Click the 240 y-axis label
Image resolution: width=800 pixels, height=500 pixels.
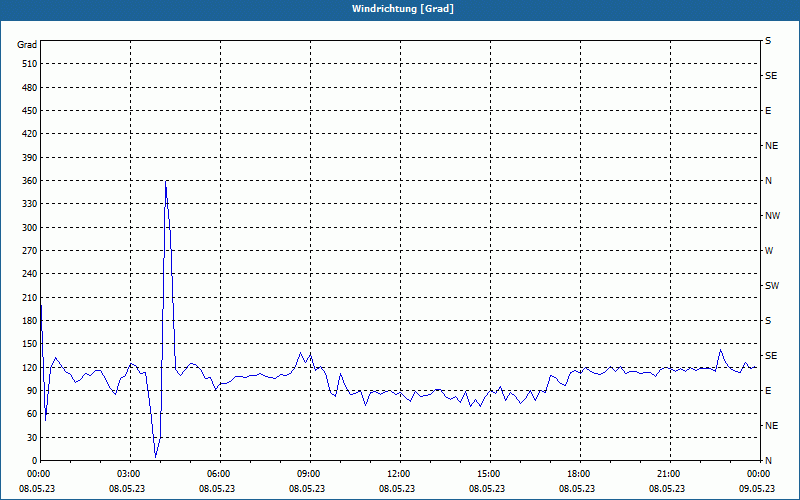30,274
